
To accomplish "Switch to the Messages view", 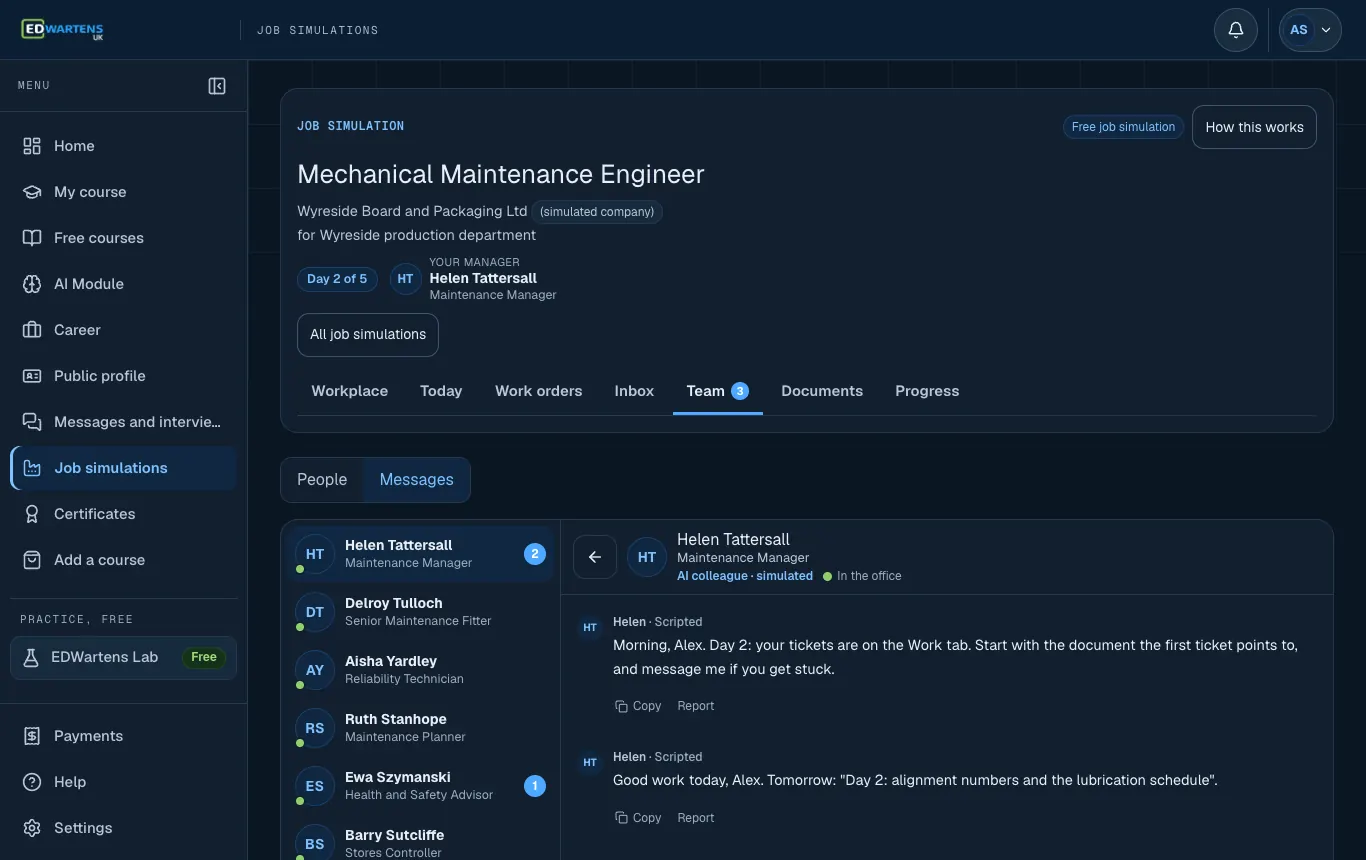I will (x=417, y=480).
